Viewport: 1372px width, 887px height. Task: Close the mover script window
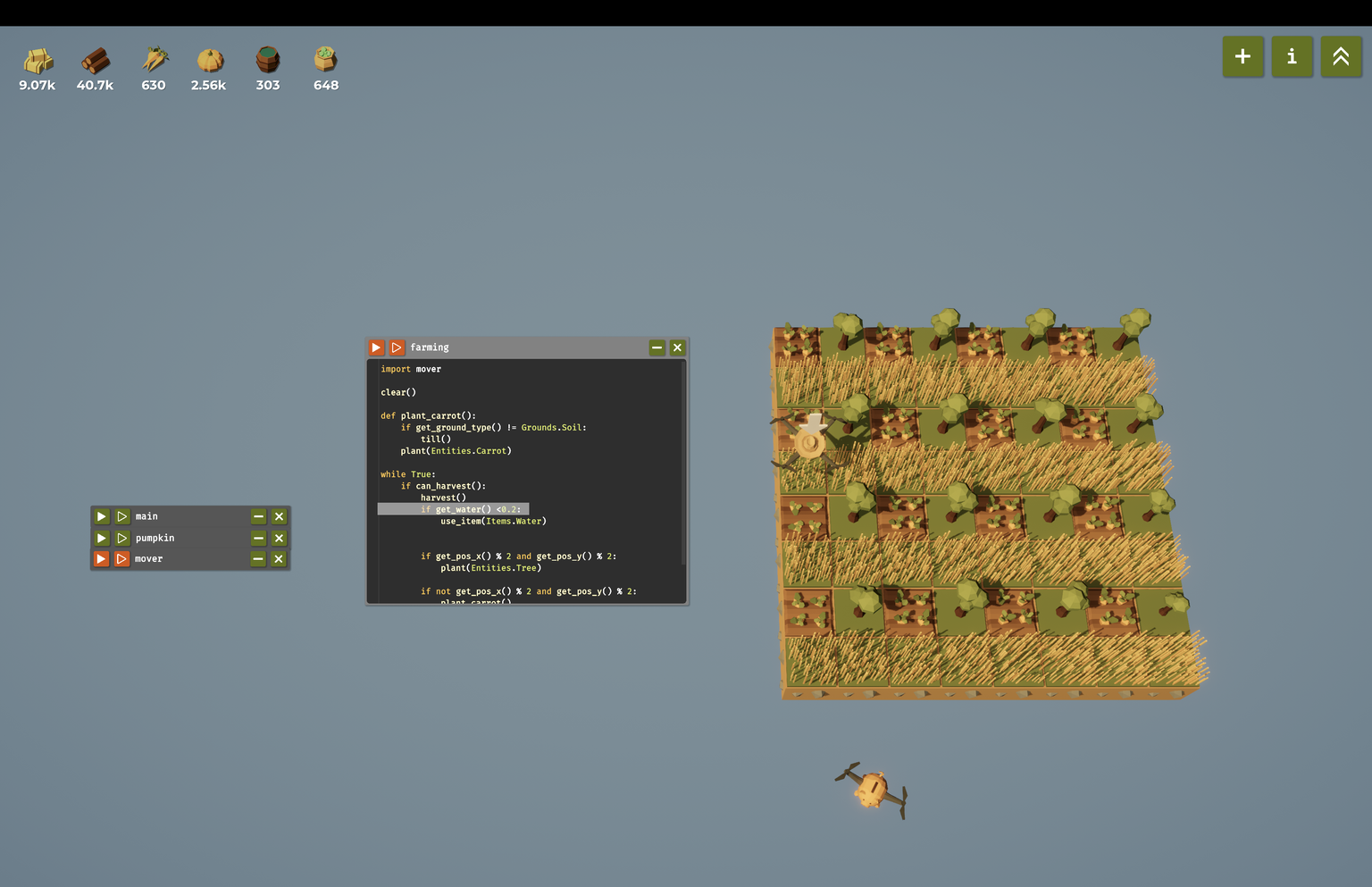[x=279, y=558]
